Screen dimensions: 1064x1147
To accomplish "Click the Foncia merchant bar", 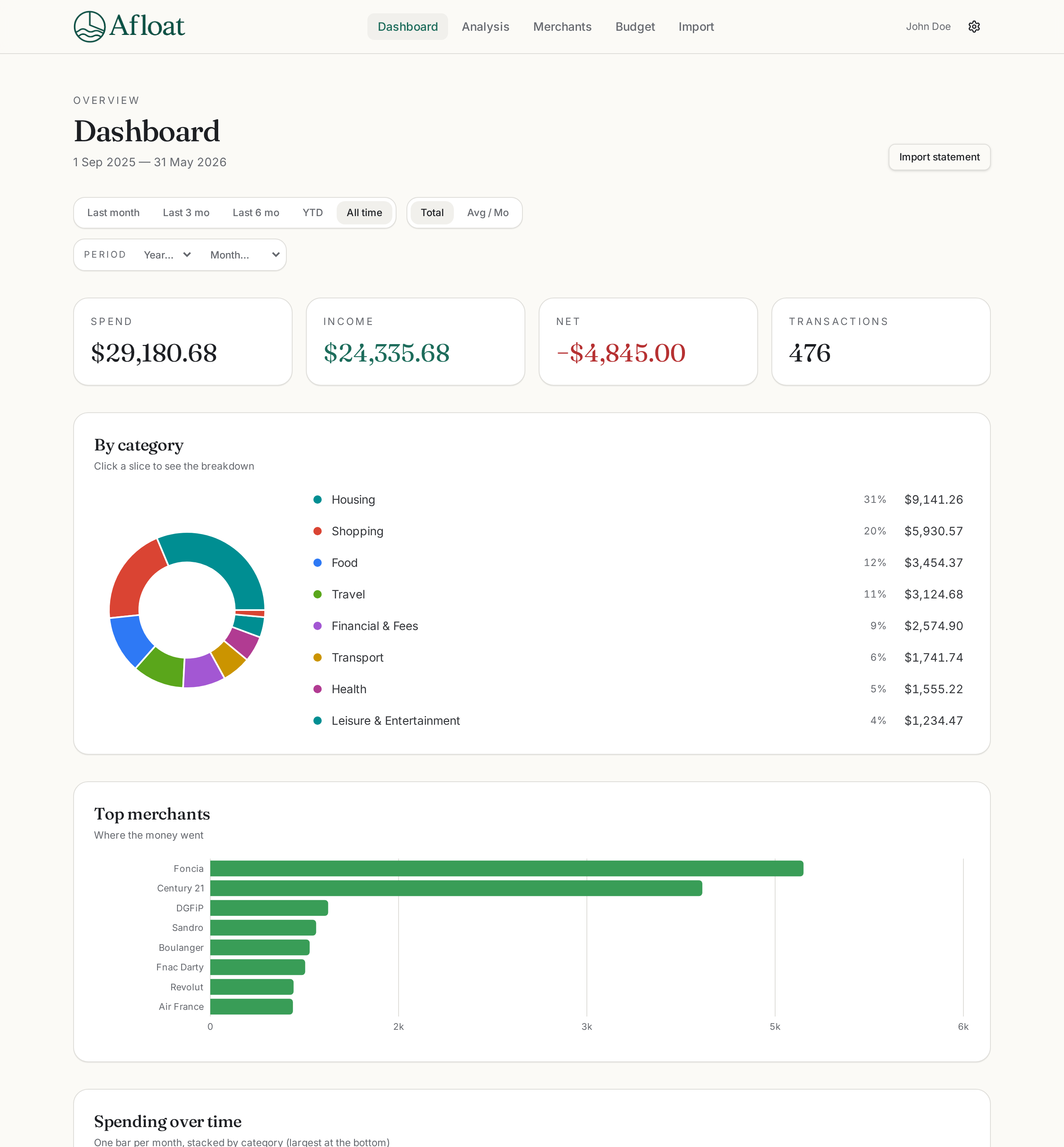I will [x=507, y=868].
